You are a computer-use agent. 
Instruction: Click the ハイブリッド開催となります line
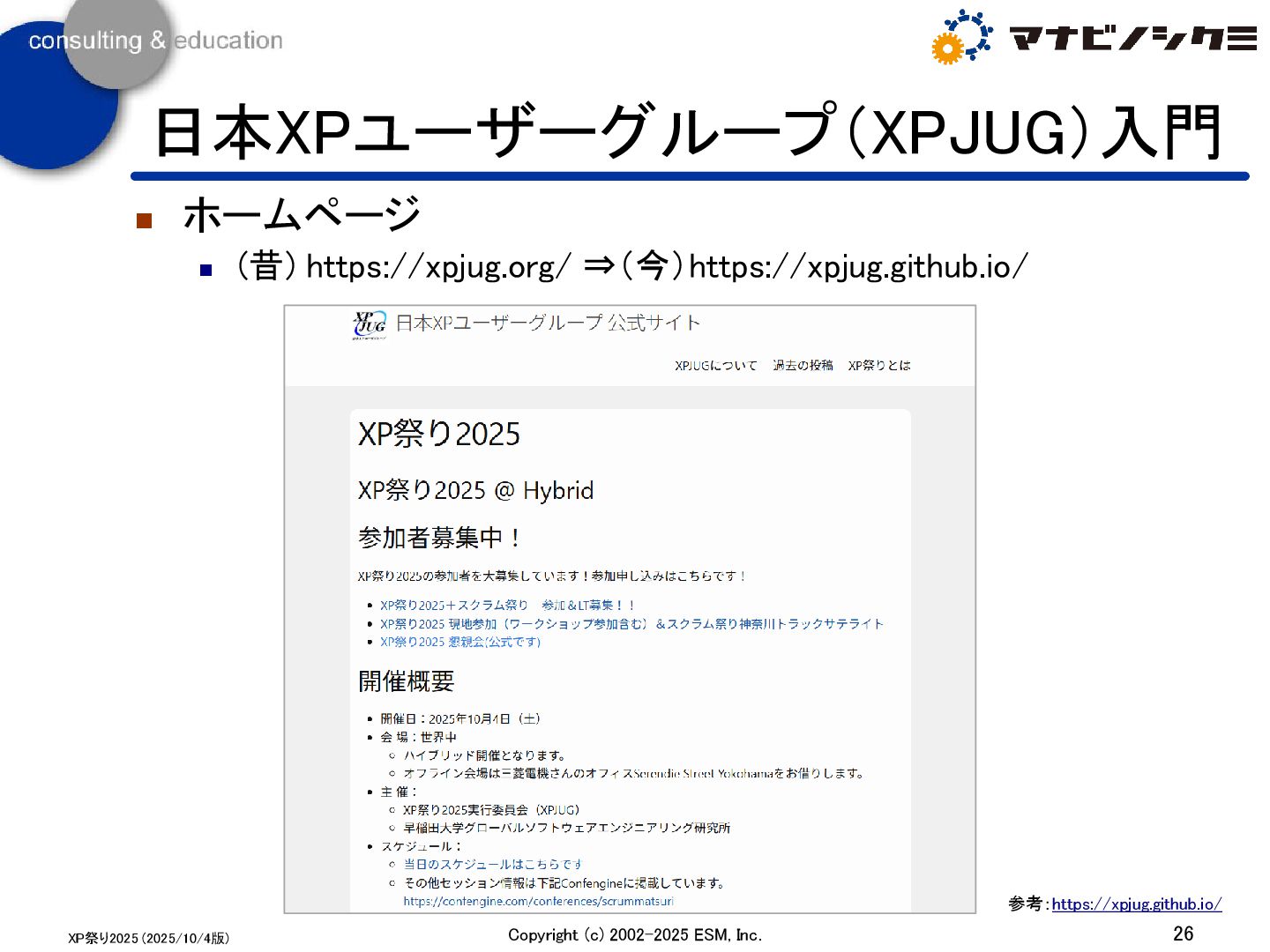tap(484, 755)
